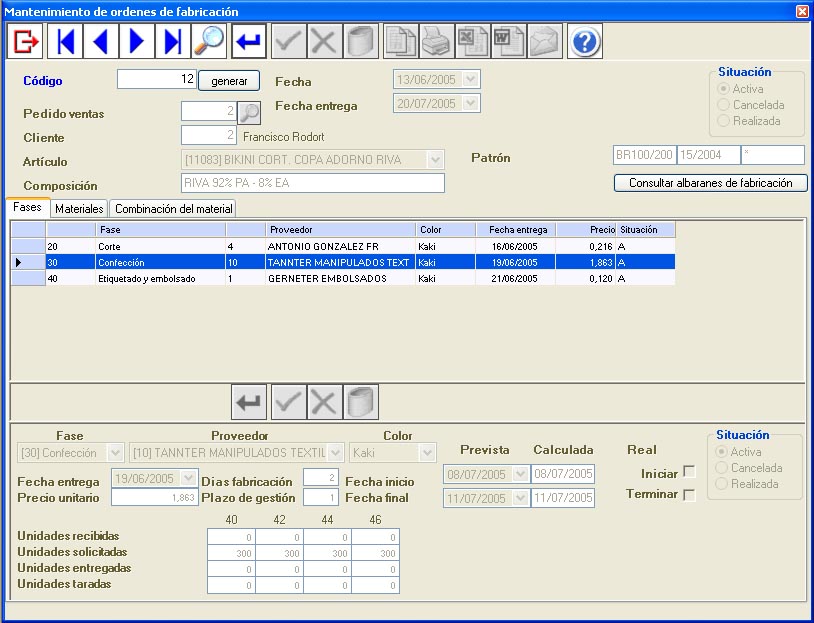The image size is (814, 623).
Task: Open the Artículo combo box
Action: (435, 159)
